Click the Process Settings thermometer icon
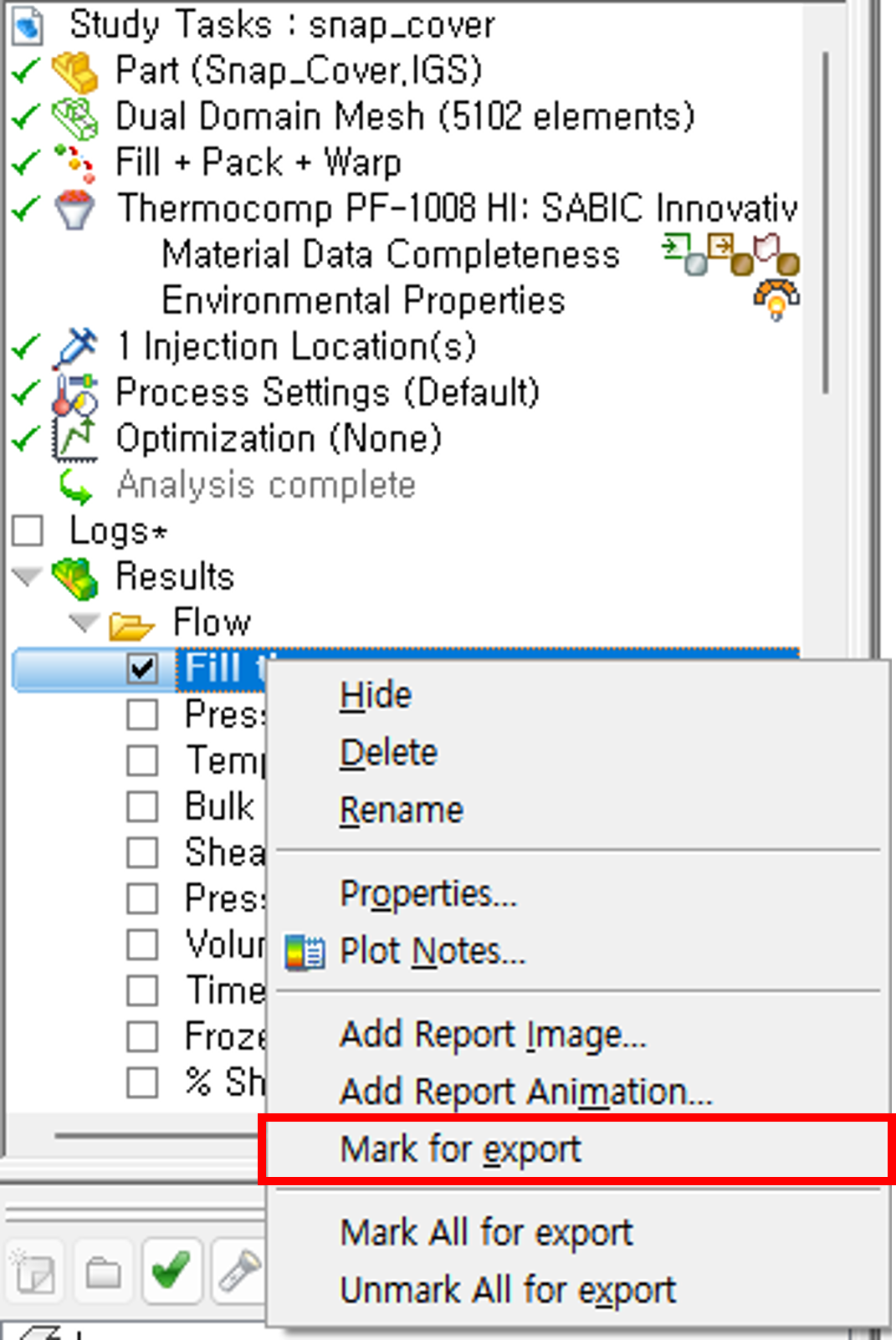This screenshot has width=896, height=1340. pyautogui.click(x=75, y=393)
